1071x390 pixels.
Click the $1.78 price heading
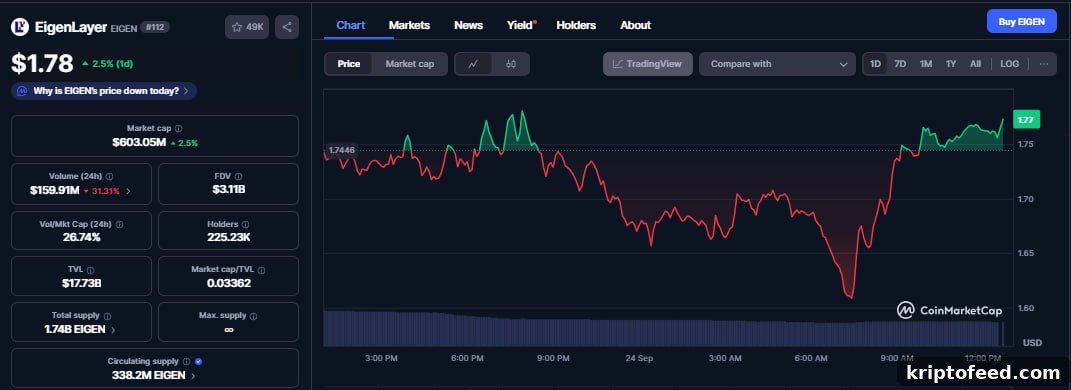42,64
